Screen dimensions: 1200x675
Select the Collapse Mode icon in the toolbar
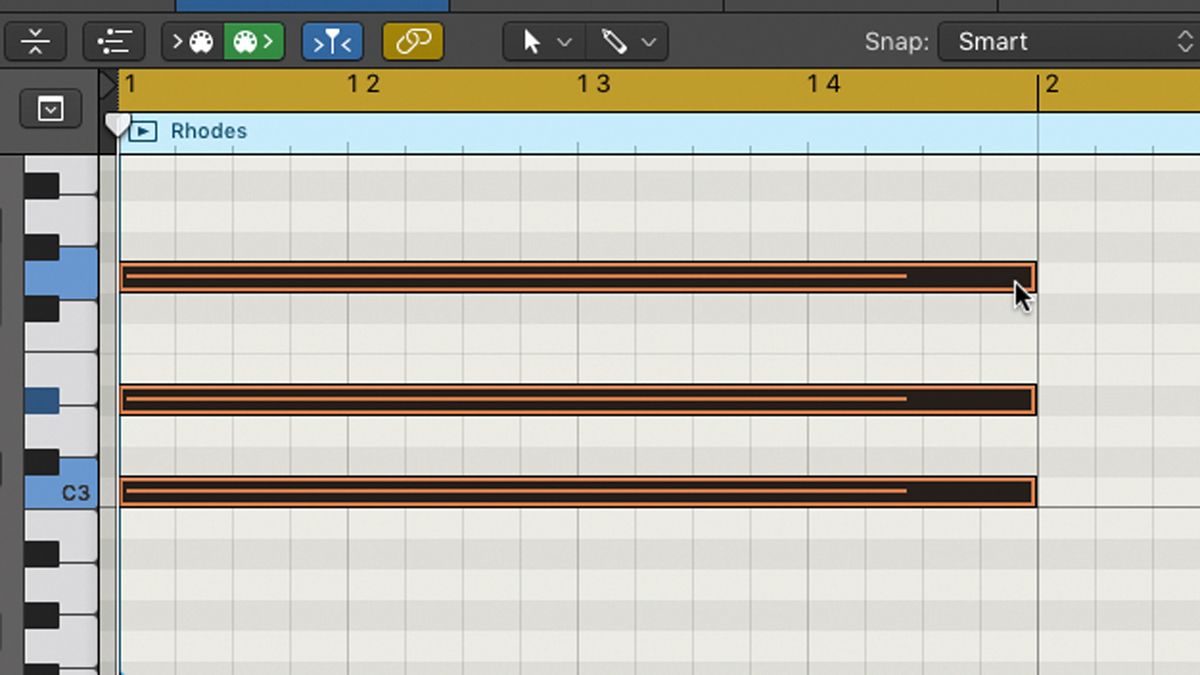[x=36, y=41]
